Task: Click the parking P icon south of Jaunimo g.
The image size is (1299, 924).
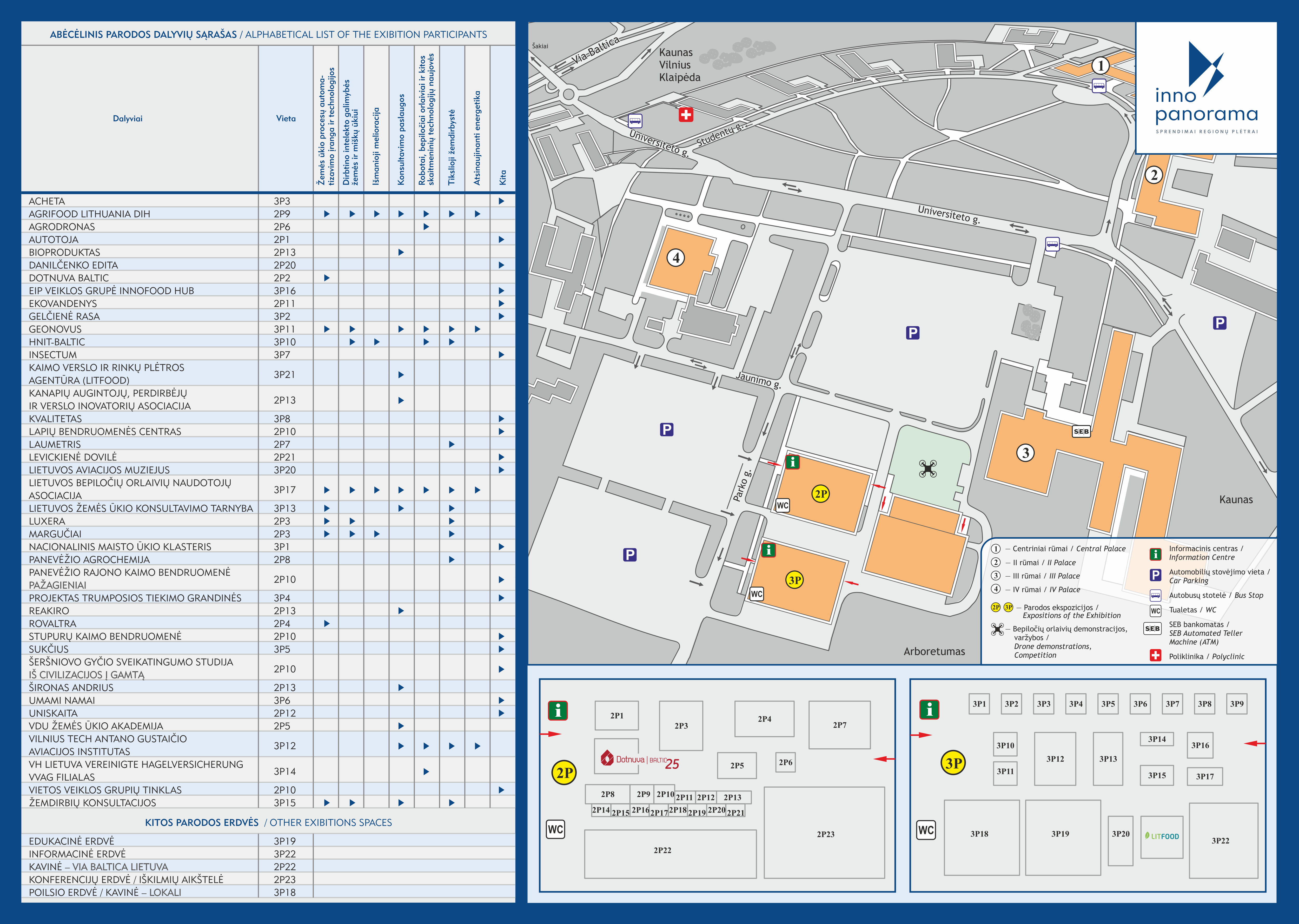Action: [667, 430]
